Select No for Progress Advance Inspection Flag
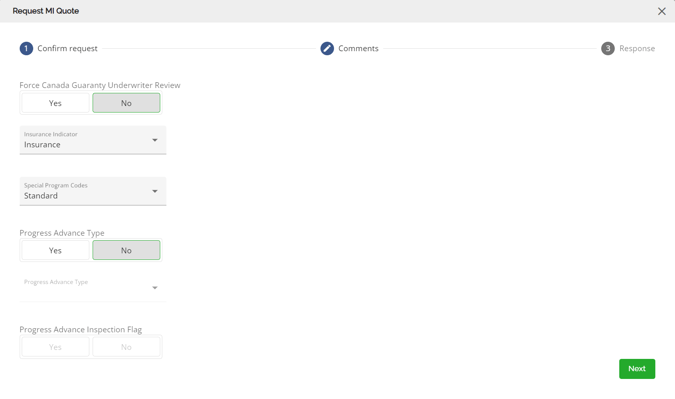Image resolution: width=675 pixels, height=399 pixels. pos(126,347)
